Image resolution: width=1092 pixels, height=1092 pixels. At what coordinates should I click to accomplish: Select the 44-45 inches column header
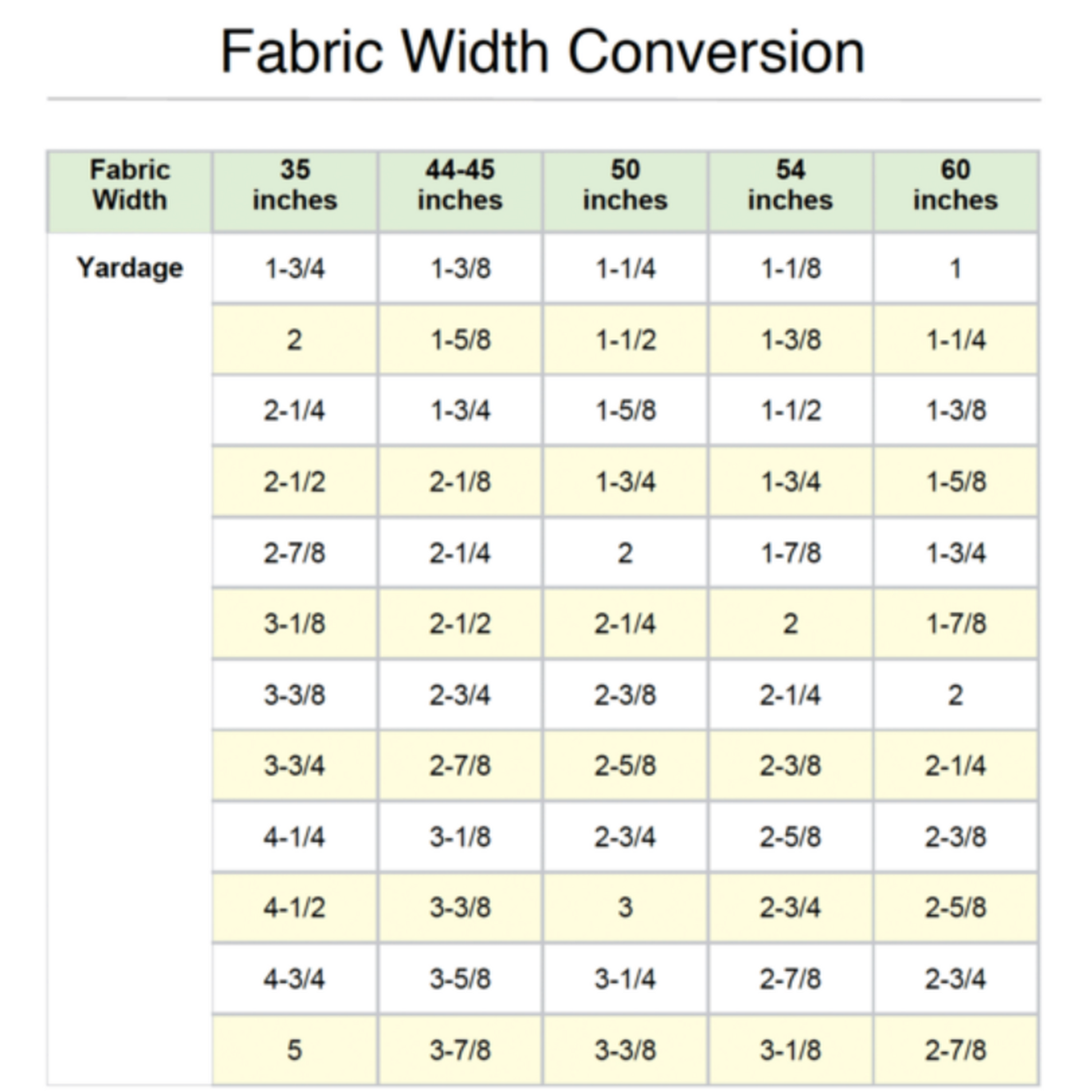(460, 185)
